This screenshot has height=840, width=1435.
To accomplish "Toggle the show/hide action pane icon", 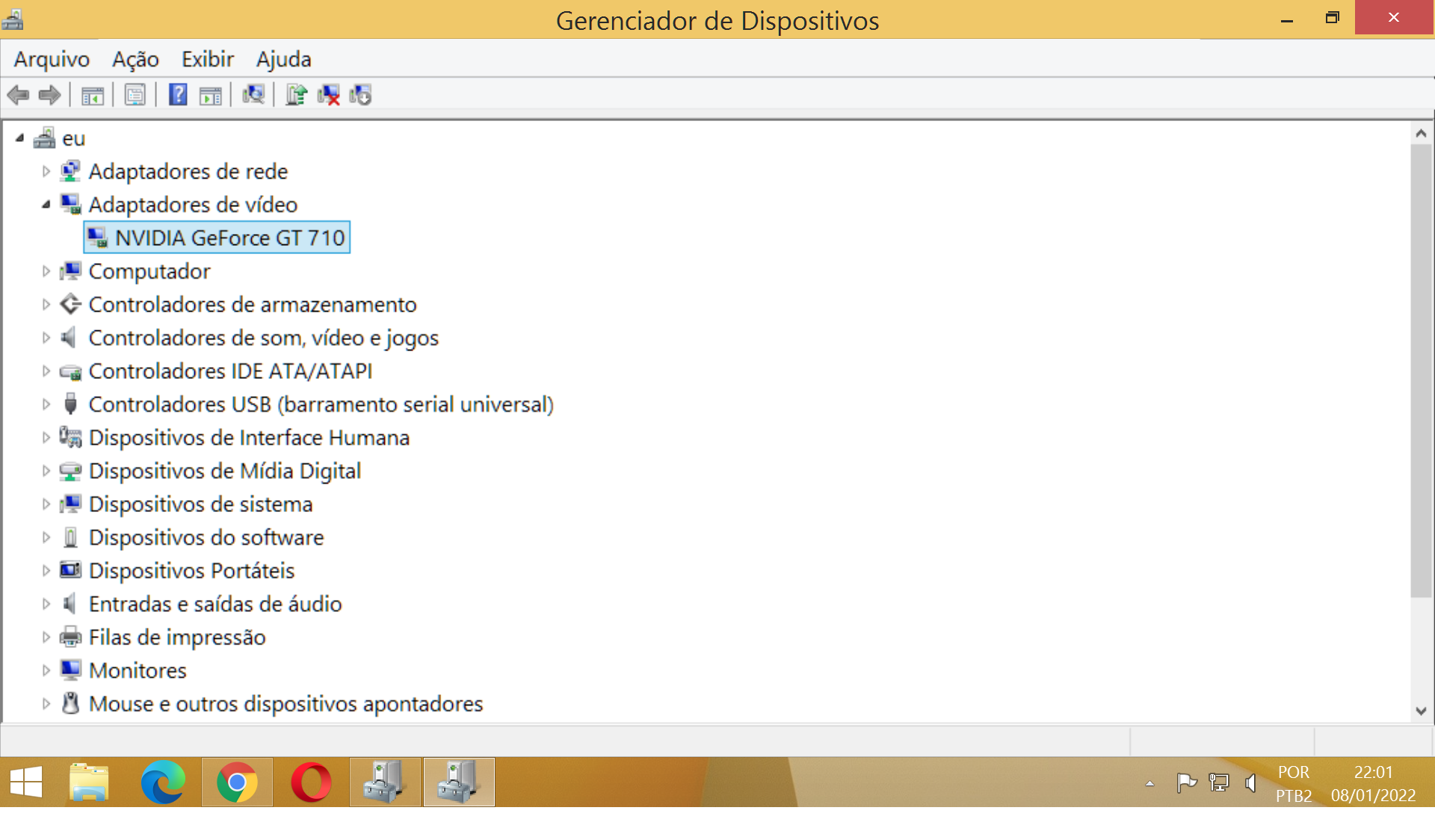I will pyautogui.click(x=211, y=96).
